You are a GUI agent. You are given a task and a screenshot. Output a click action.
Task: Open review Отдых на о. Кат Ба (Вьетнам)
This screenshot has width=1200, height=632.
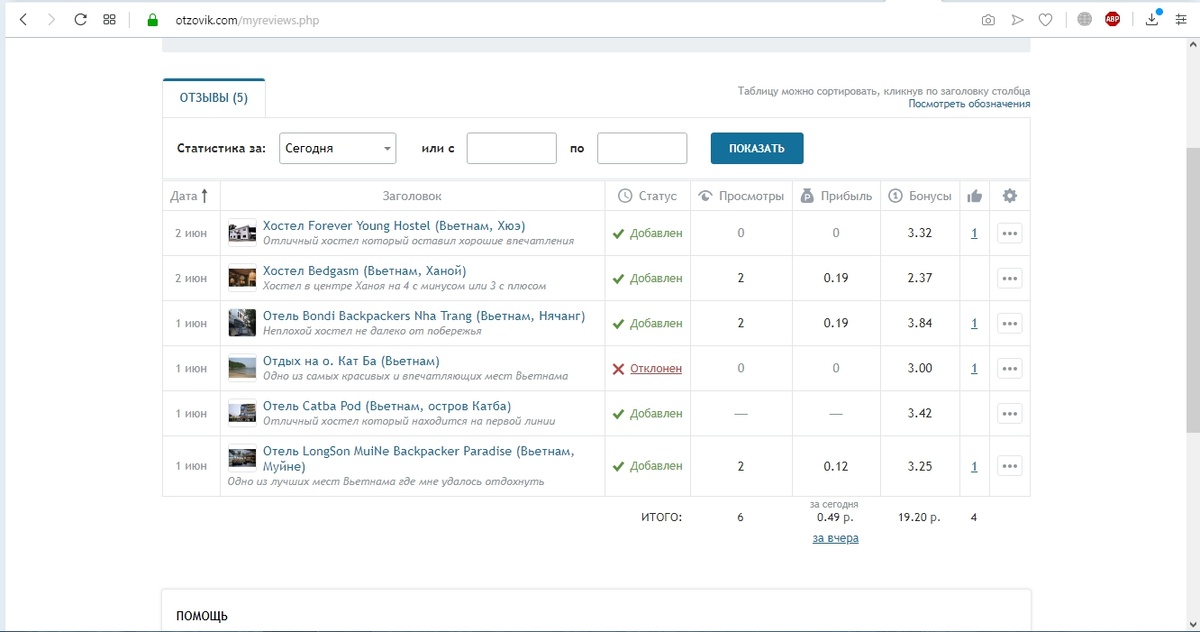[350, 361]
